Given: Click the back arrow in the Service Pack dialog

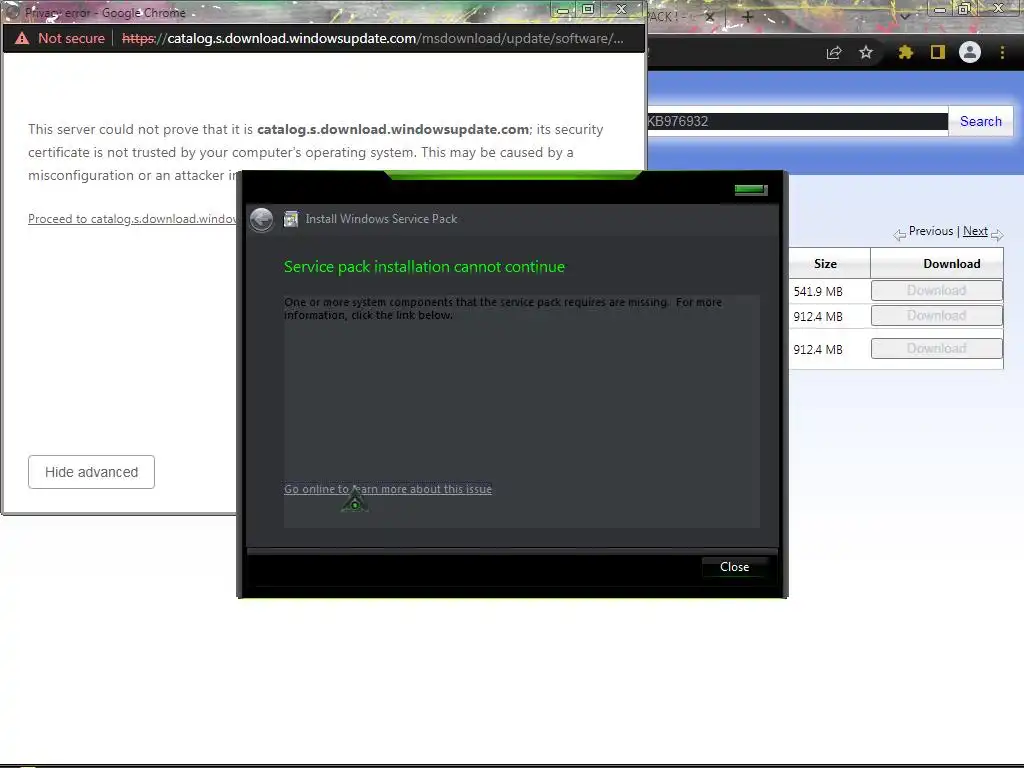Looking at the screenshot, I should click(x=261, y=219).
